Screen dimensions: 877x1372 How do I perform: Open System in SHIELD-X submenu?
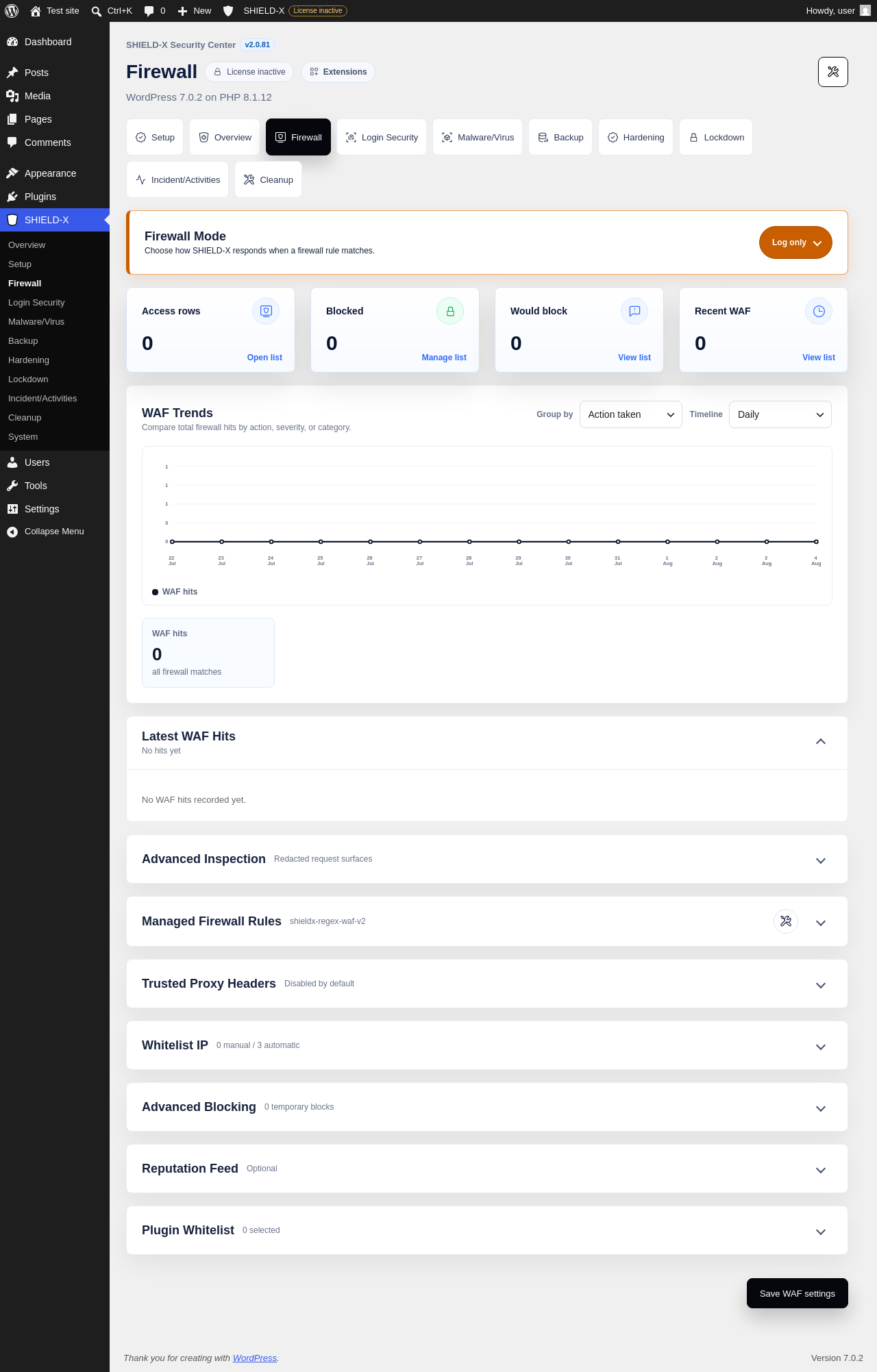55,437
